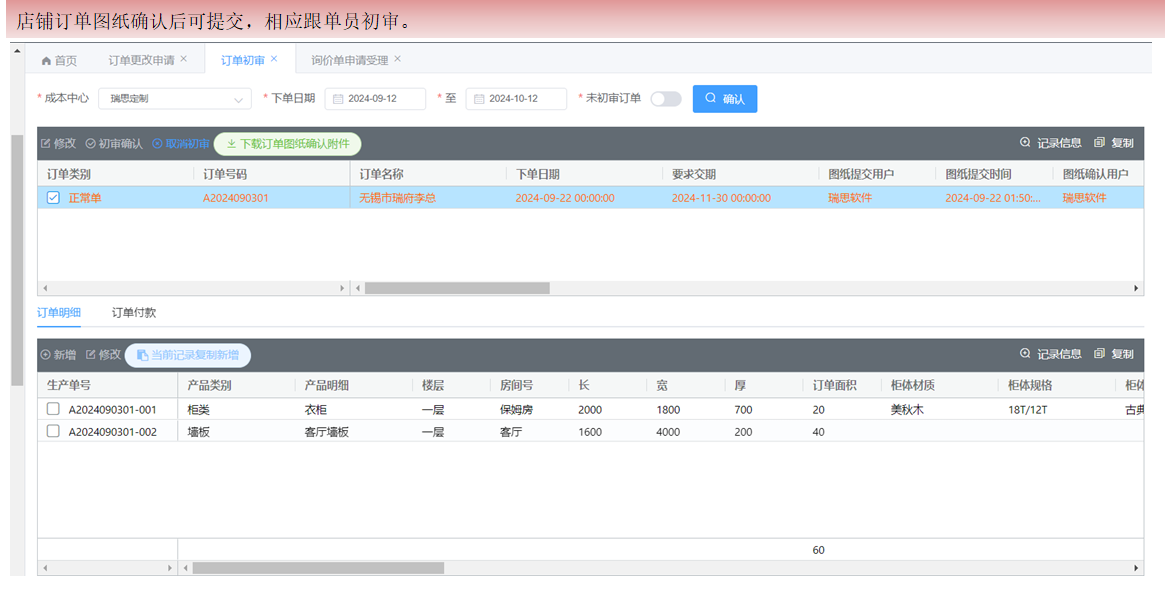Click the 订单号码 column header
This screenshot has height=602, width=1171.
click(x=225, y=174)
